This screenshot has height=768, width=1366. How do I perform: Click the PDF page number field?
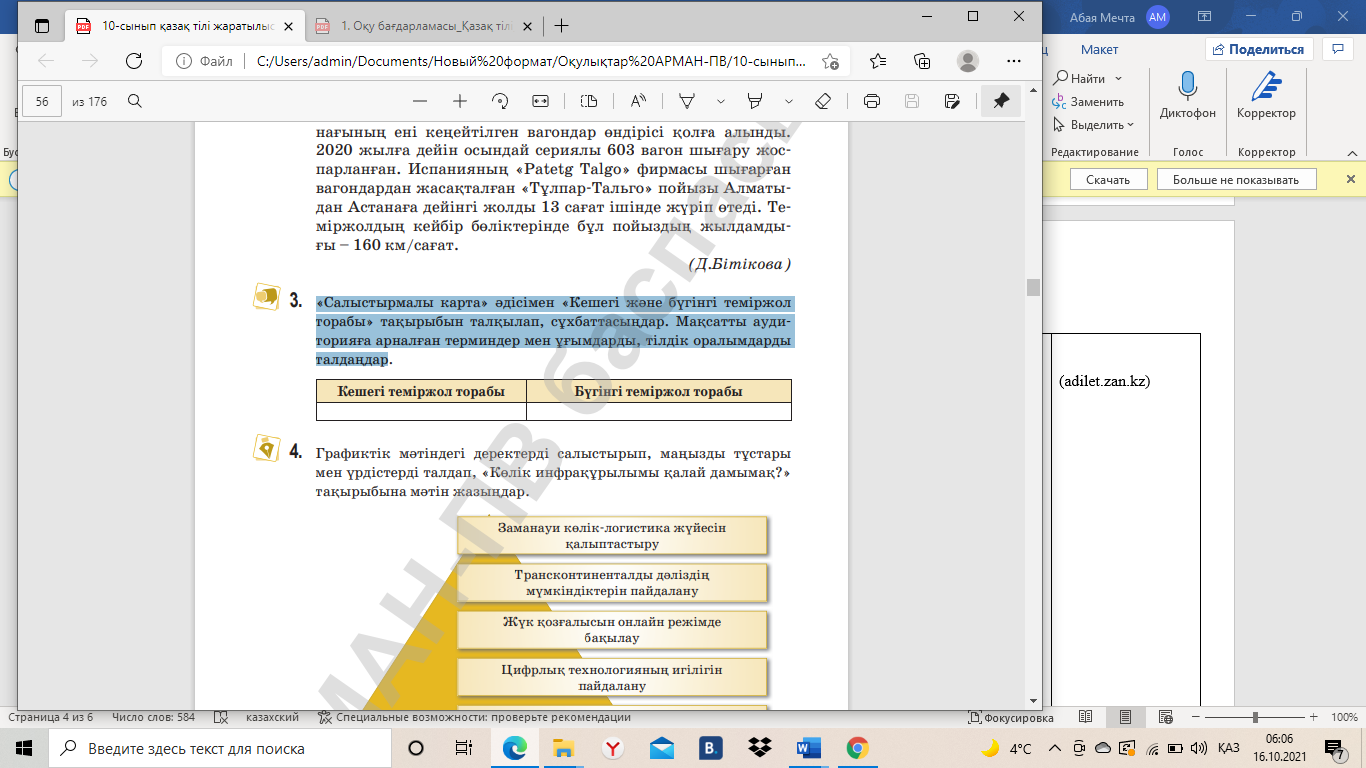pos(42,101)
